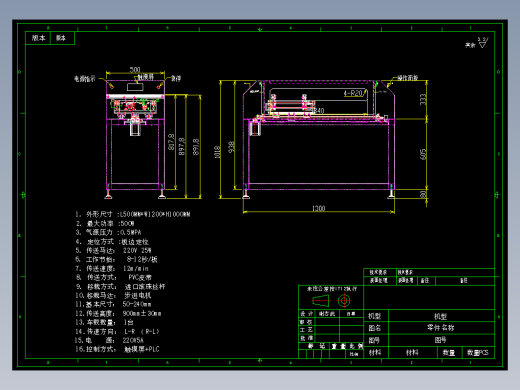Select the '触摸屏' label above front view
This screenshot has height=390, width=520.
point(146,77)
